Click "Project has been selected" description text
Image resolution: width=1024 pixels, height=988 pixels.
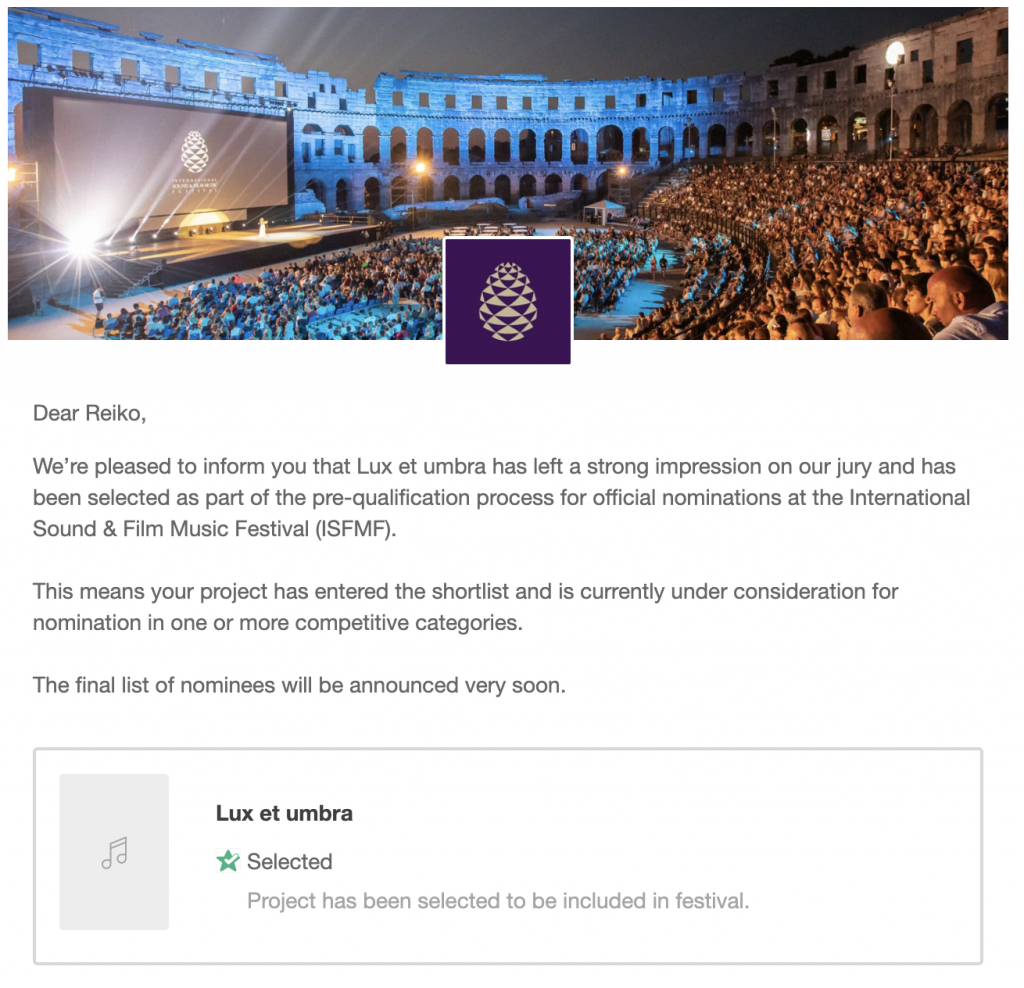click(x=497, y=901)
